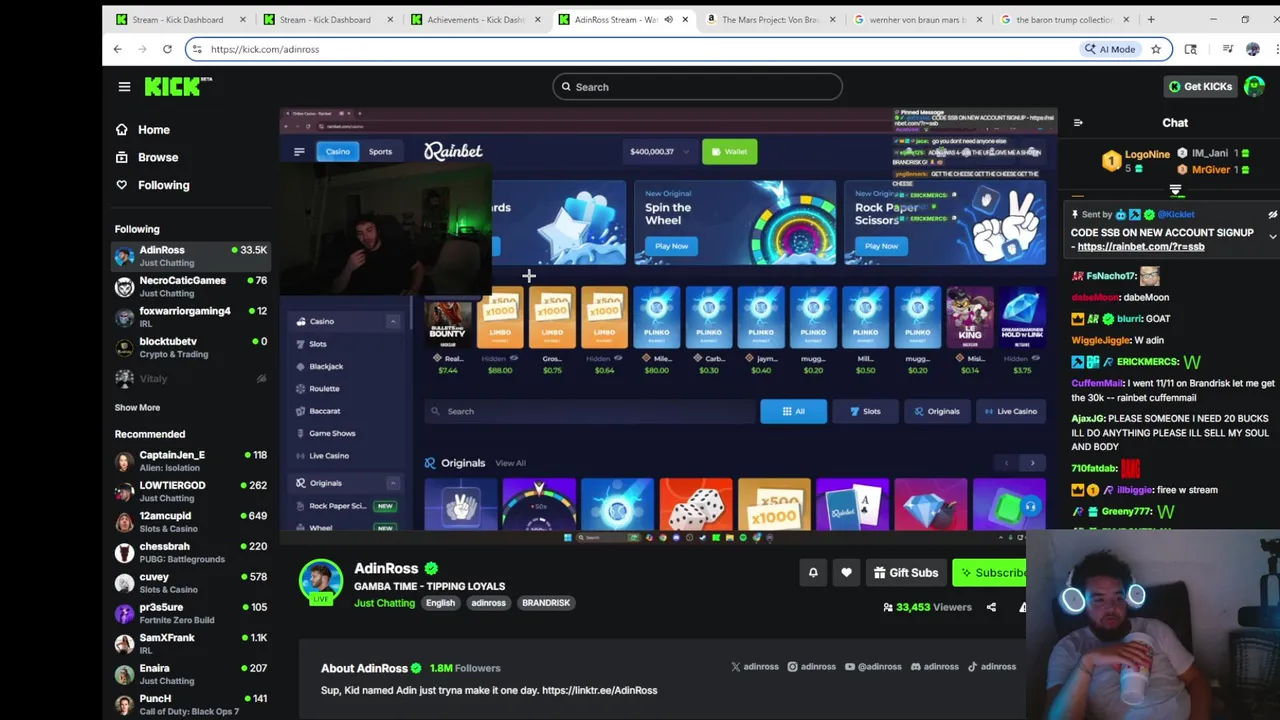Switch to Achievements - Kick Dashboard tab
This screenshot has height=720, width=1280.
[476, 20]
